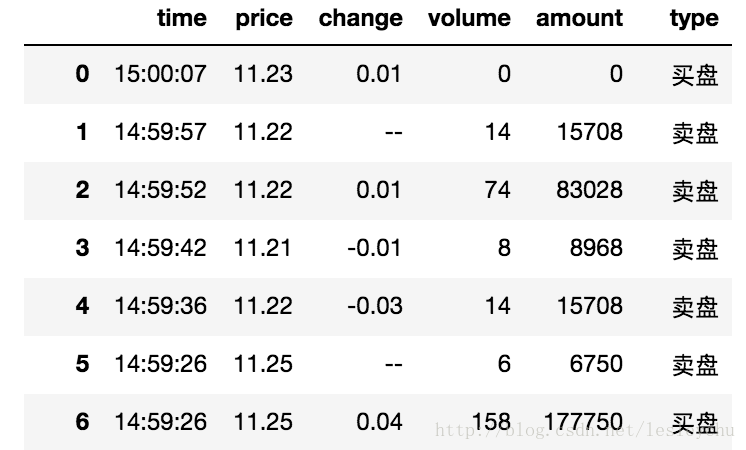Click the blog.csdn.net watermark URL
This screenshot has height=450, width=746.
pyautogui.click(x=585, y=430)
